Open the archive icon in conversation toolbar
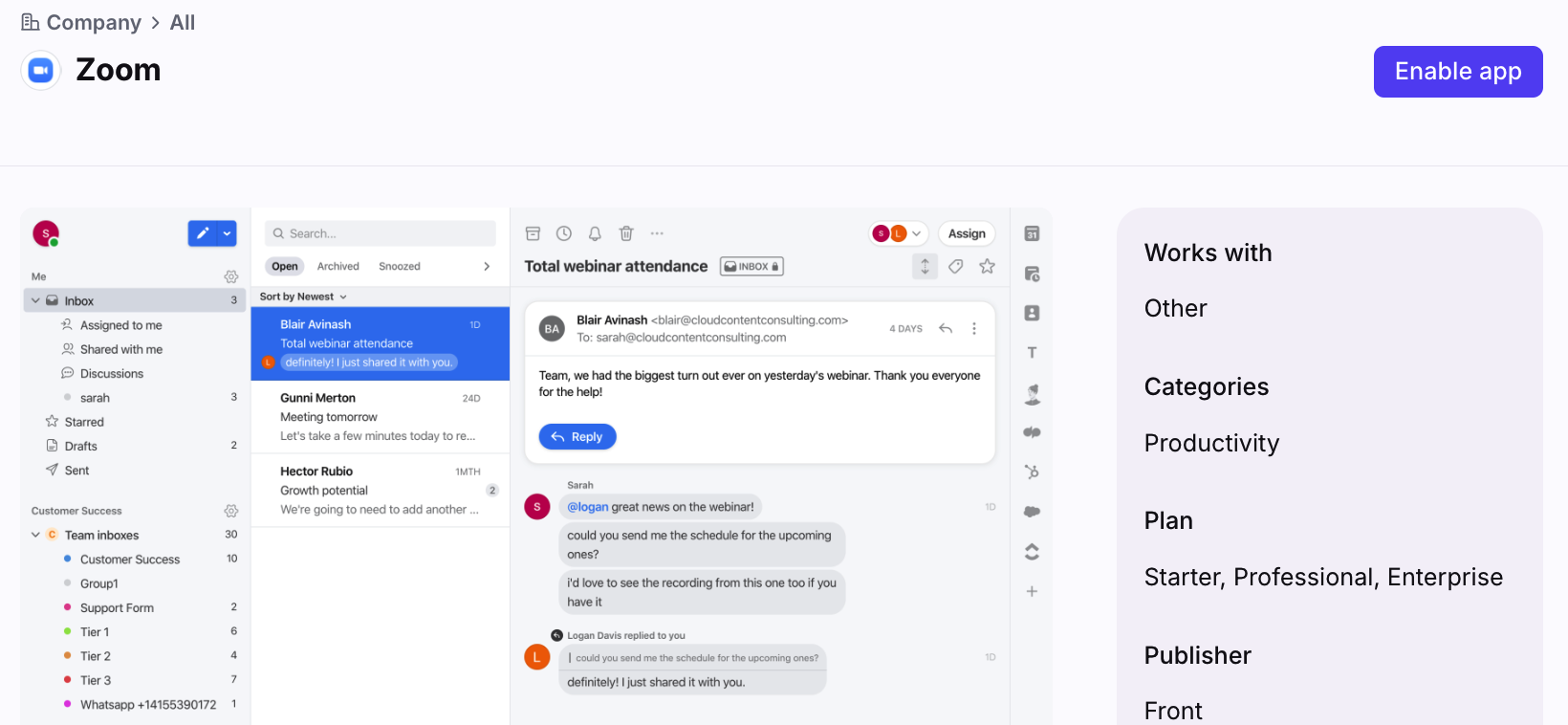Image resolution: width=1568 pixels, height=725 pixels. [534, 233]
